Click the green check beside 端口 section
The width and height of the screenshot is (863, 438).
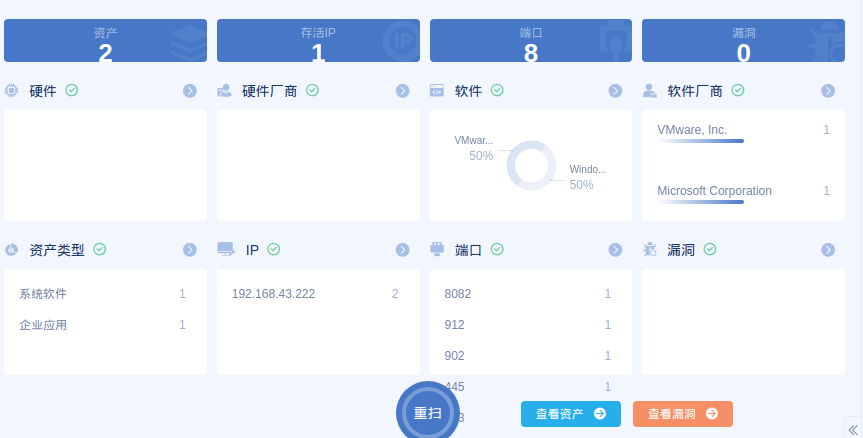497,249
